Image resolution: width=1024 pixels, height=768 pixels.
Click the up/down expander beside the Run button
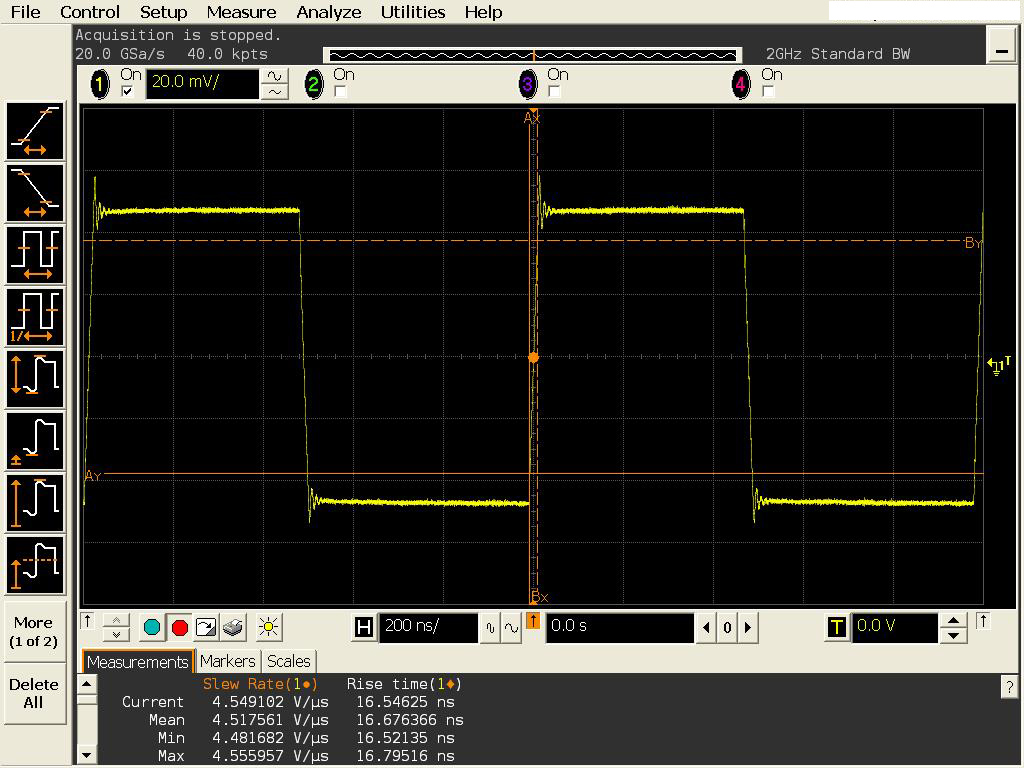tap(116, 627)
